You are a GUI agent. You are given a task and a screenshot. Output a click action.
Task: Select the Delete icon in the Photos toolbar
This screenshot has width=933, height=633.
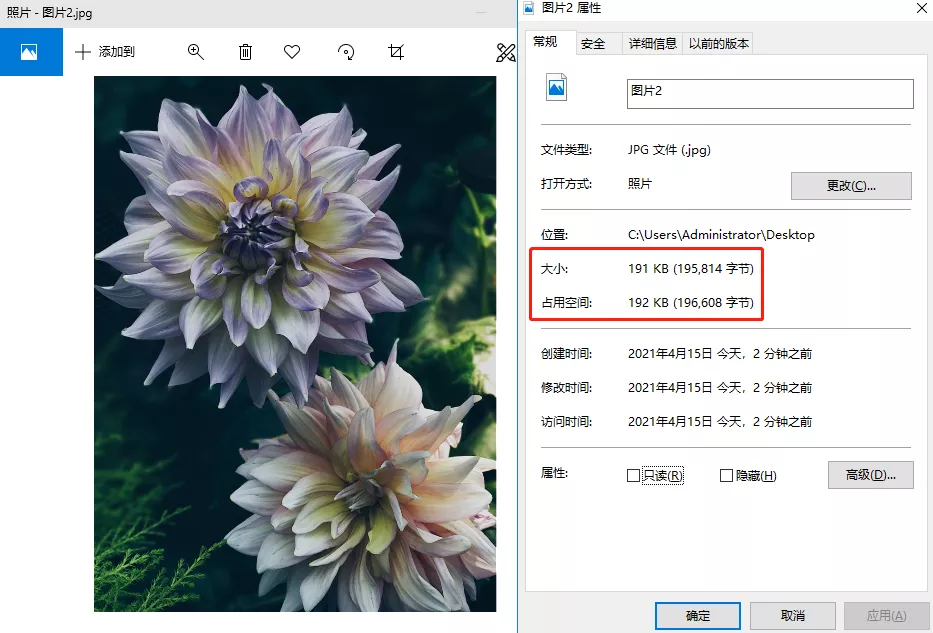(x=245, y=52)
